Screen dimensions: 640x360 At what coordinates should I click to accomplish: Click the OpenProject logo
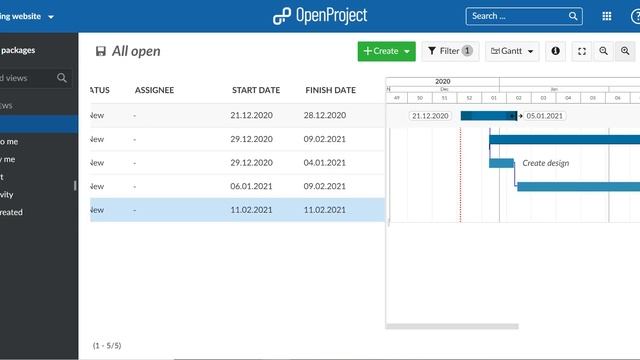pyautogui.click(x=320, y=16)
